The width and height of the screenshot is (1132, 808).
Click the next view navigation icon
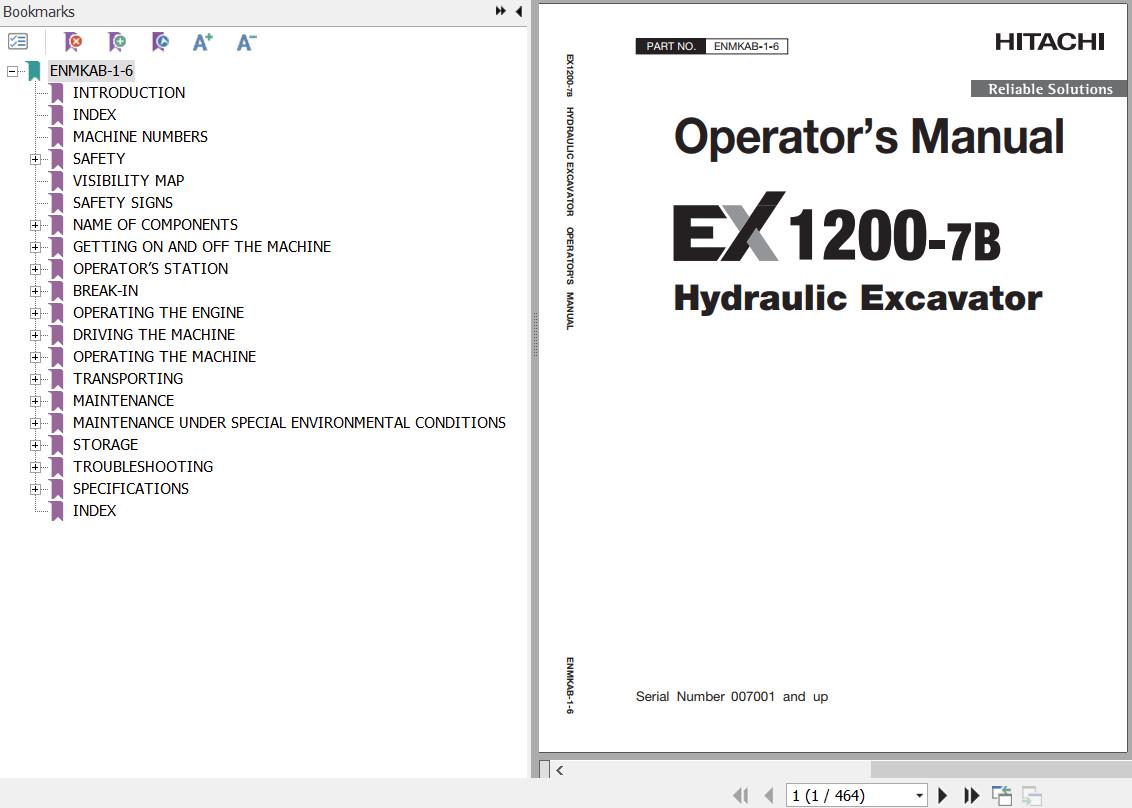(1032, 796)
